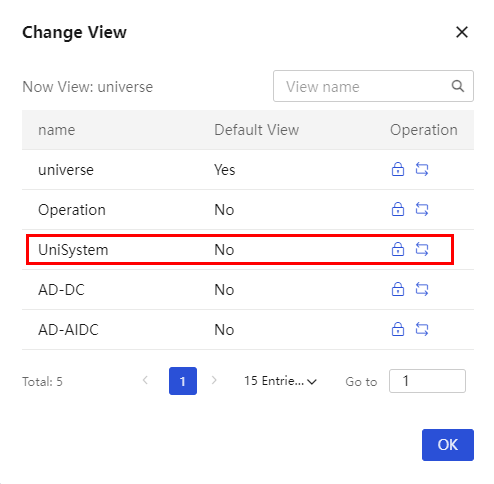Focus the Go to page number box

pyautogui.click(x=427, y=381)
